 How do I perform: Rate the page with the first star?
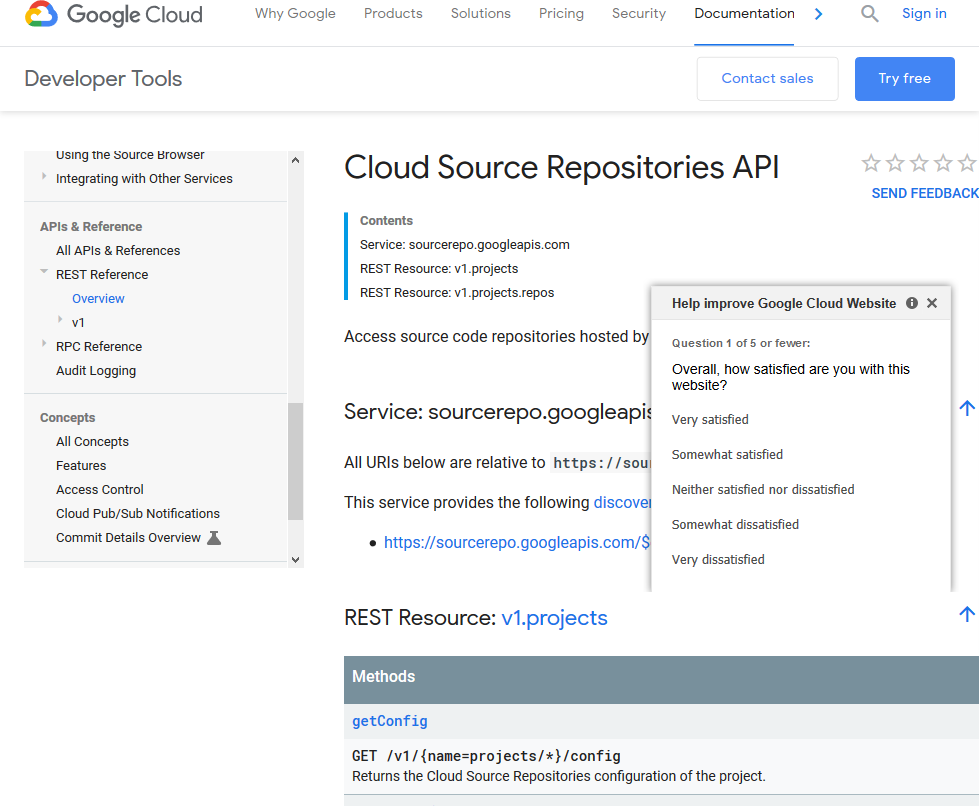point(871,164)
